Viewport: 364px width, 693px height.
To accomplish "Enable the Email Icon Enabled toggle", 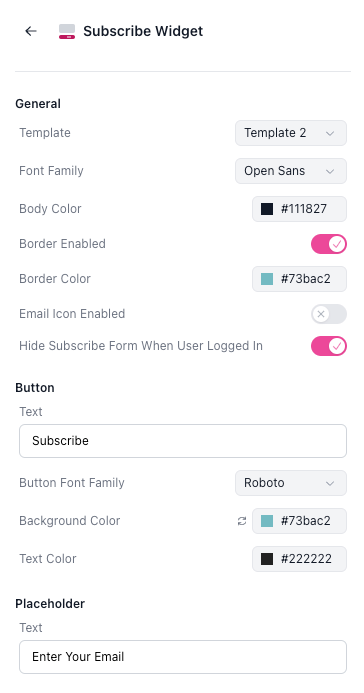I will [329, 314].
